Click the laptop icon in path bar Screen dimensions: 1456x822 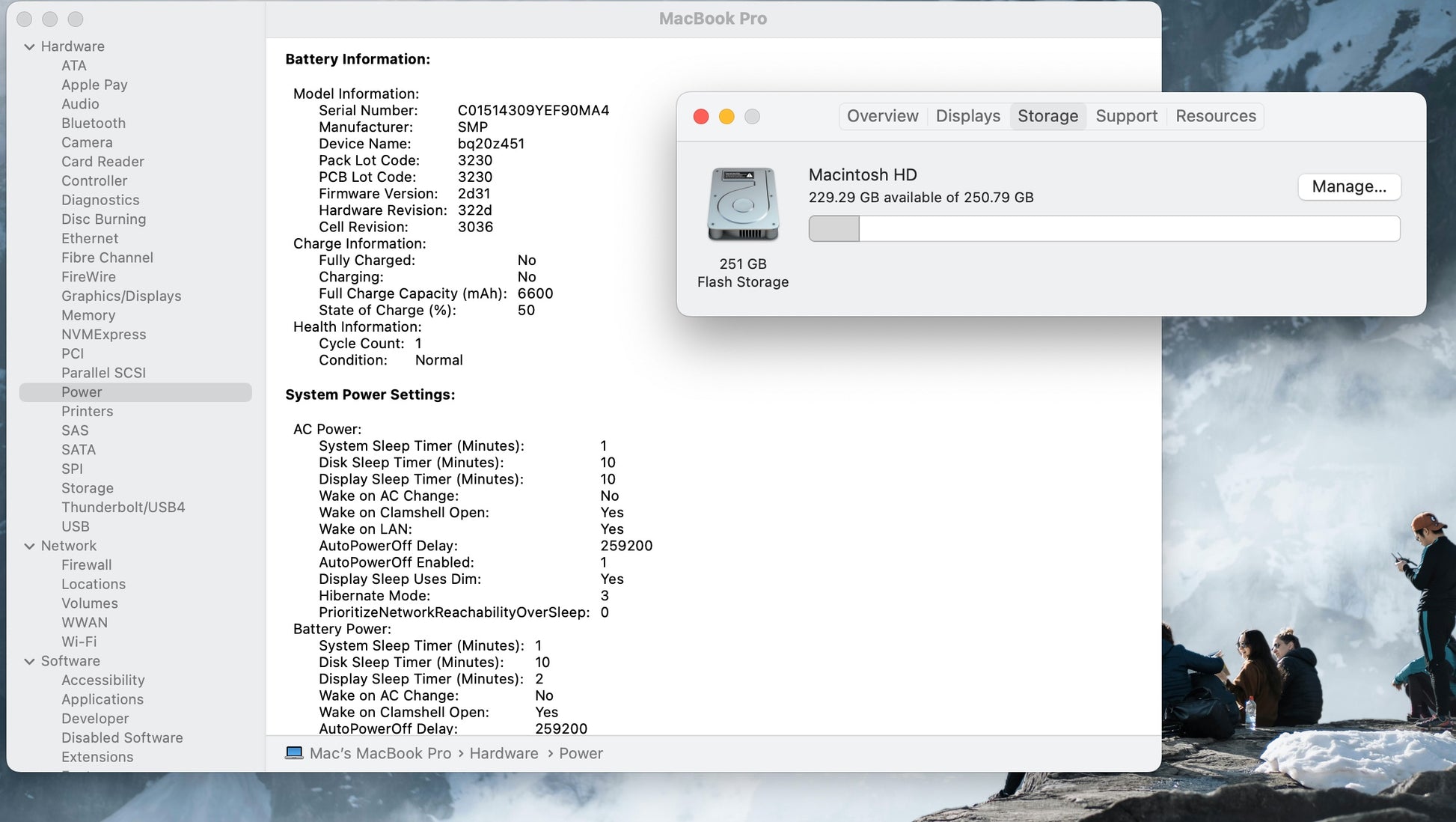294,753
